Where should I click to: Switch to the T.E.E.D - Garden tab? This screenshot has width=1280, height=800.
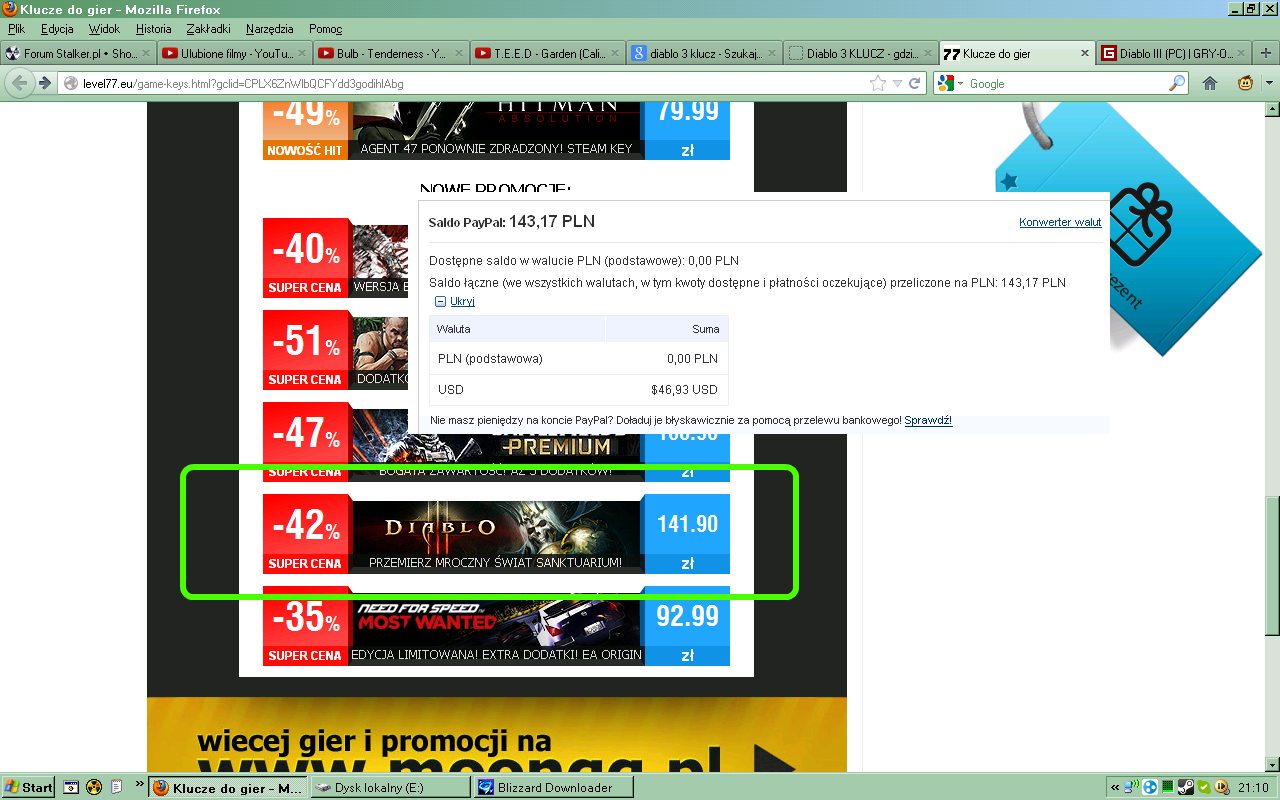pos(547,53)
